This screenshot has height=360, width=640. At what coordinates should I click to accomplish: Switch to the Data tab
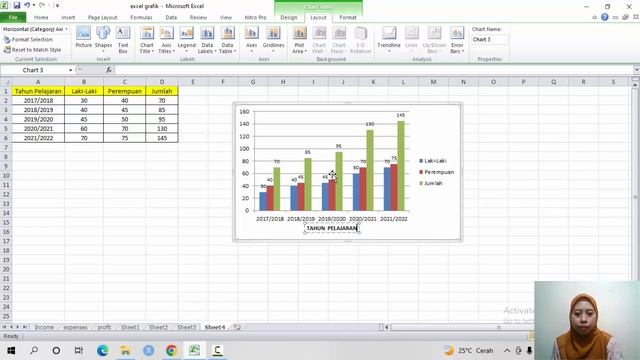171,18
